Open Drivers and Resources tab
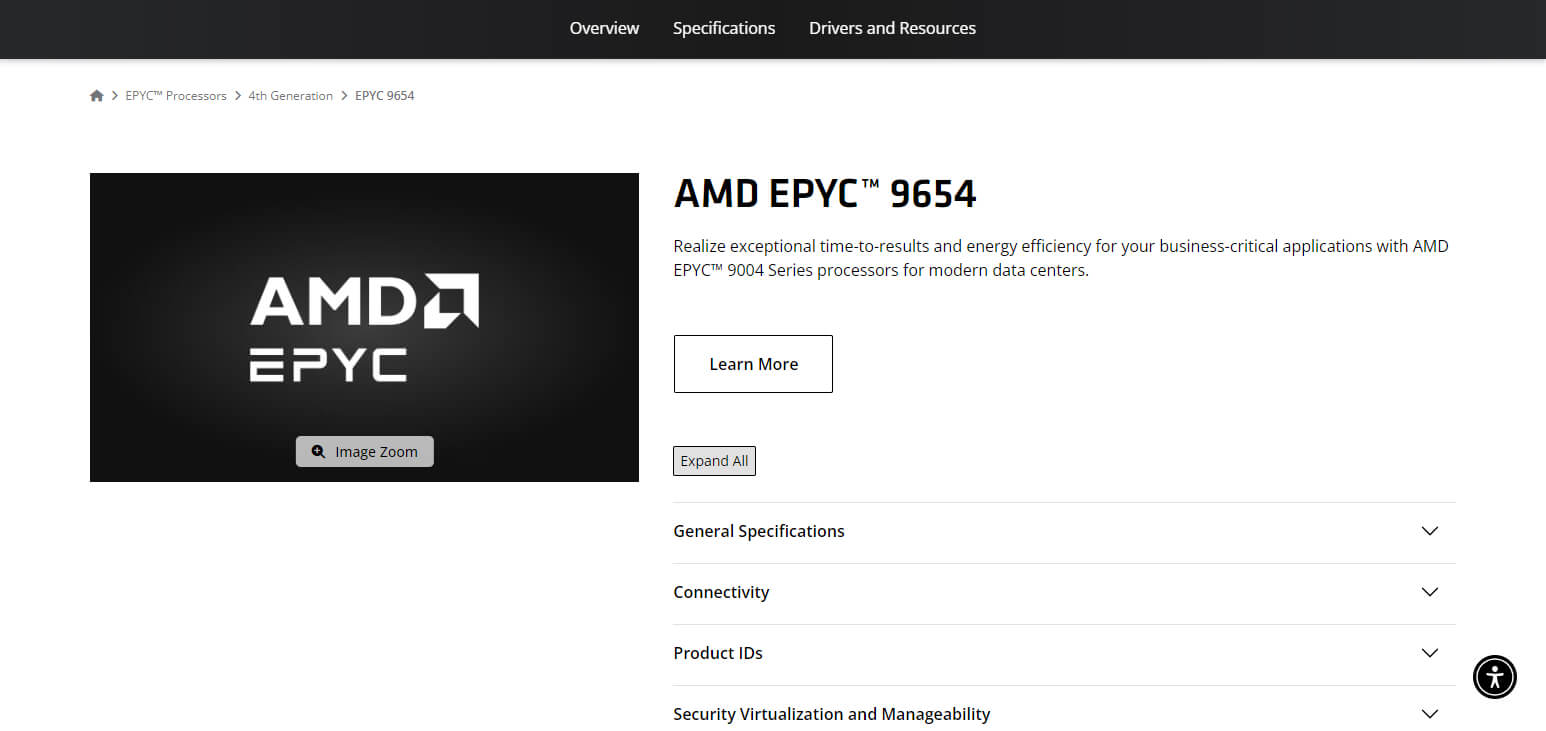This screenshot has width=1546, height=731. click(892, 28)
